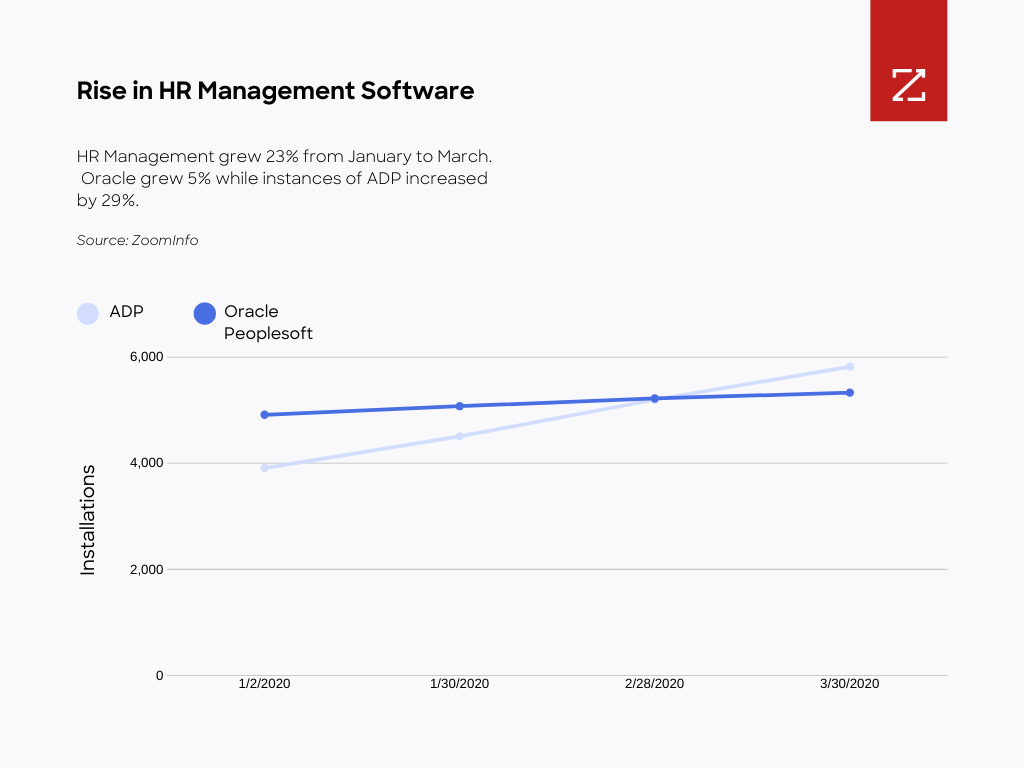Image resolution: width=1024 pixels, height=768 pixels.
Task: Click the 1/30/2020 x-axis date label
Action: click(x=459, y=684)
